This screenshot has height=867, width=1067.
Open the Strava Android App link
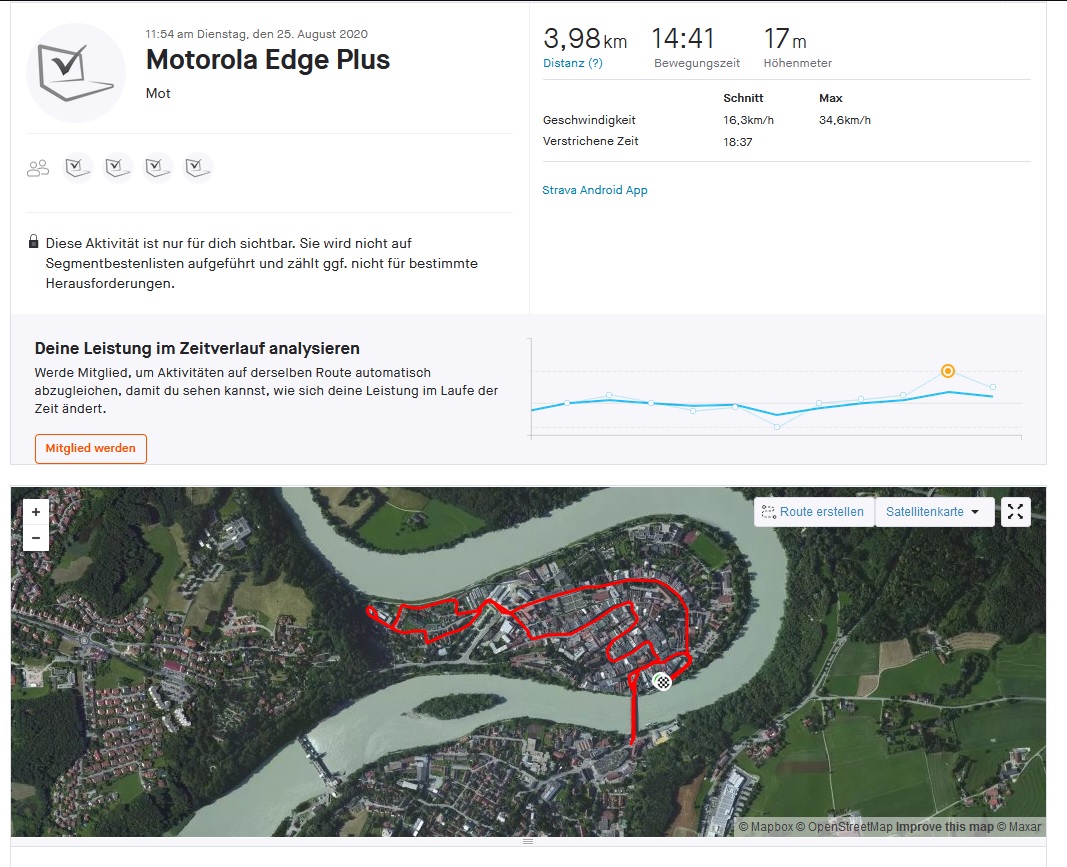pyautogui.click(x=595, y=190)
